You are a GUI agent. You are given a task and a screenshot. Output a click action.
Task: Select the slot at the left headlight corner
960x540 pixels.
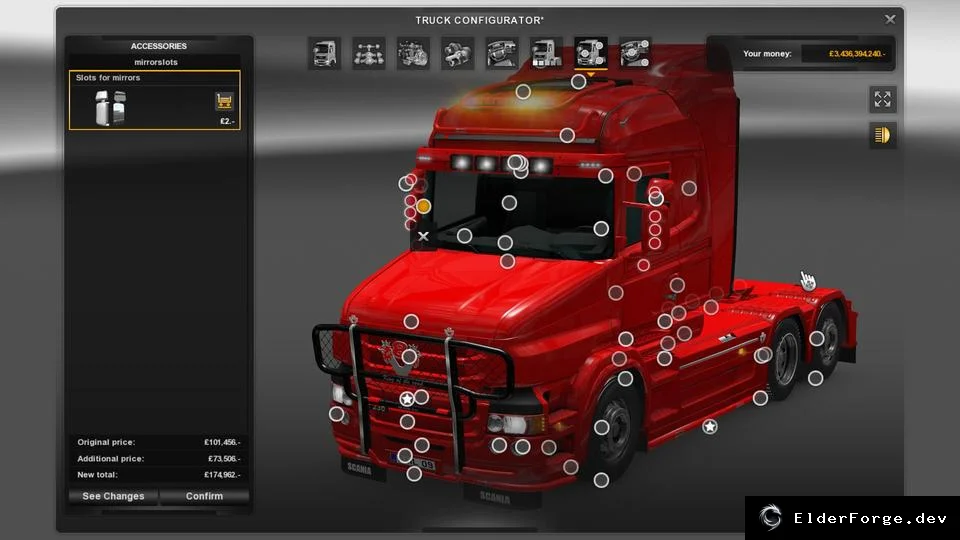[336, 414]
